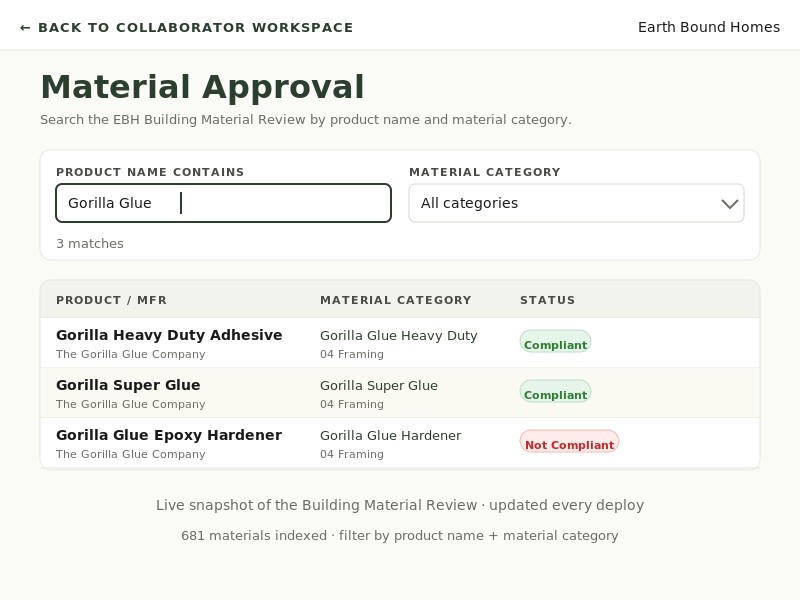This screenshot has height=600, width=800.
Task: Click the Gorilla Glue Heavy Duty category cell
Action: [398, 336]
